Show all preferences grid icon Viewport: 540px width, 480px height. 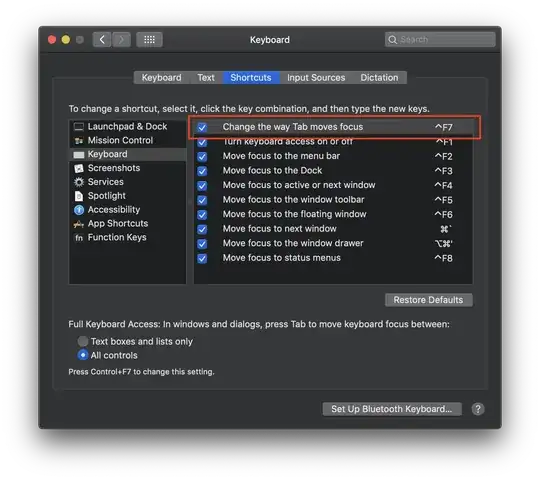(149, 40)
